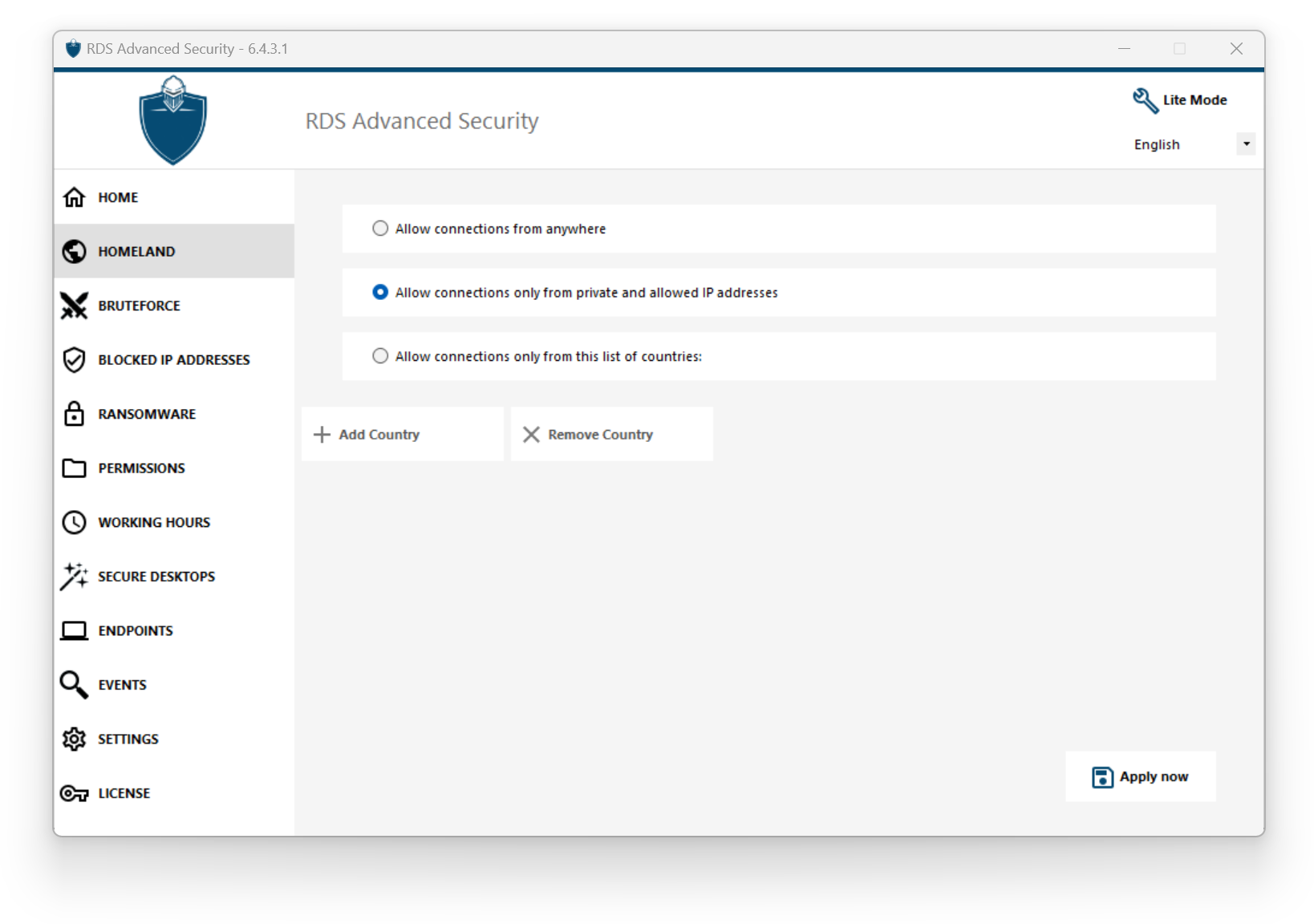The width and height of the screenshot is (1314, 924).
Task: Click the RDS Advanced Security heading text
Action: [422, 121]
